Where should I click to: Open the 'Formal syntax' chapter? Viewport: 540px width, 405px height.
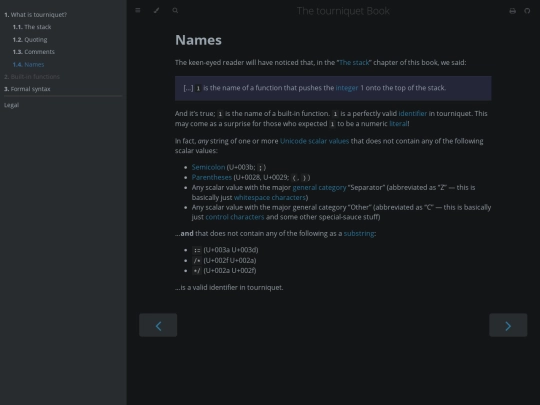(x=27, y=89)
